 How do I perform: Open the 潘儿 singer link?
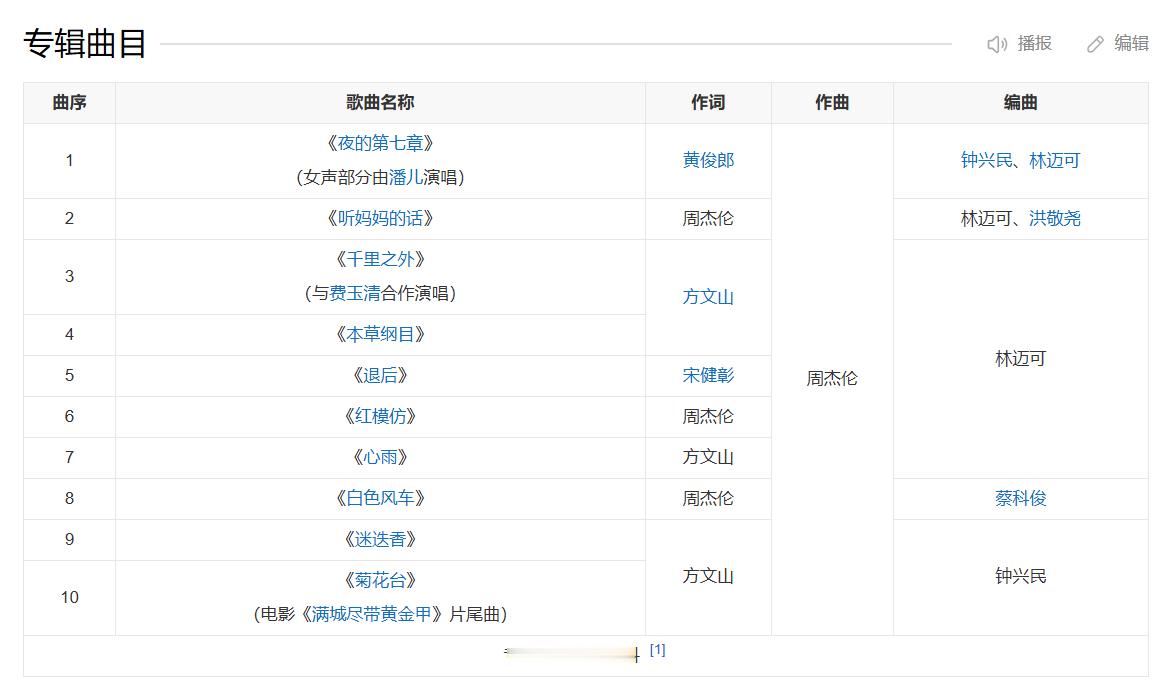click(x=406, y=177)
